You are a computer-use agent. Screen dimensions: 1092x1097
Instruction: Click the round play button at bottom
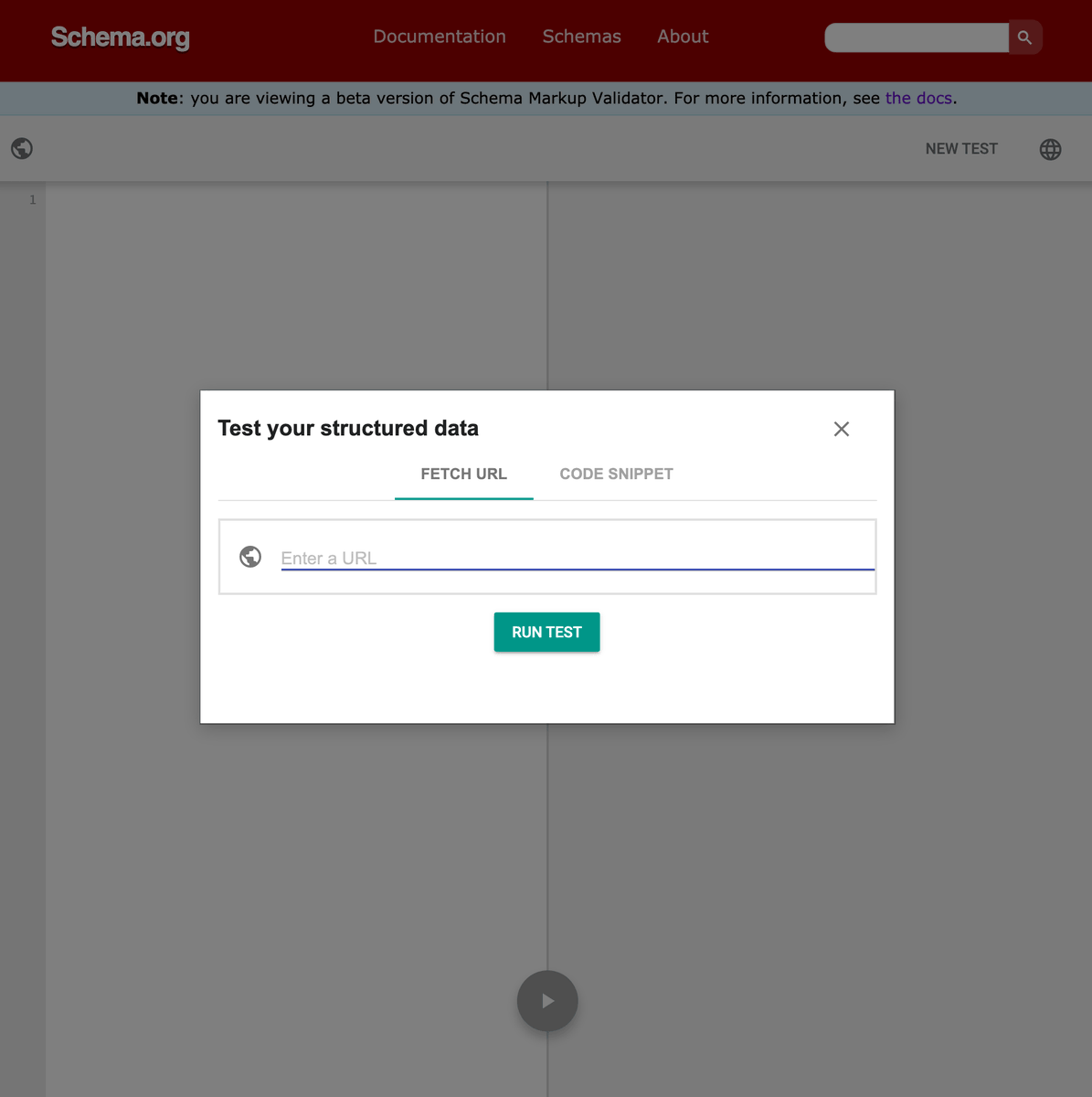point(547,1001)
